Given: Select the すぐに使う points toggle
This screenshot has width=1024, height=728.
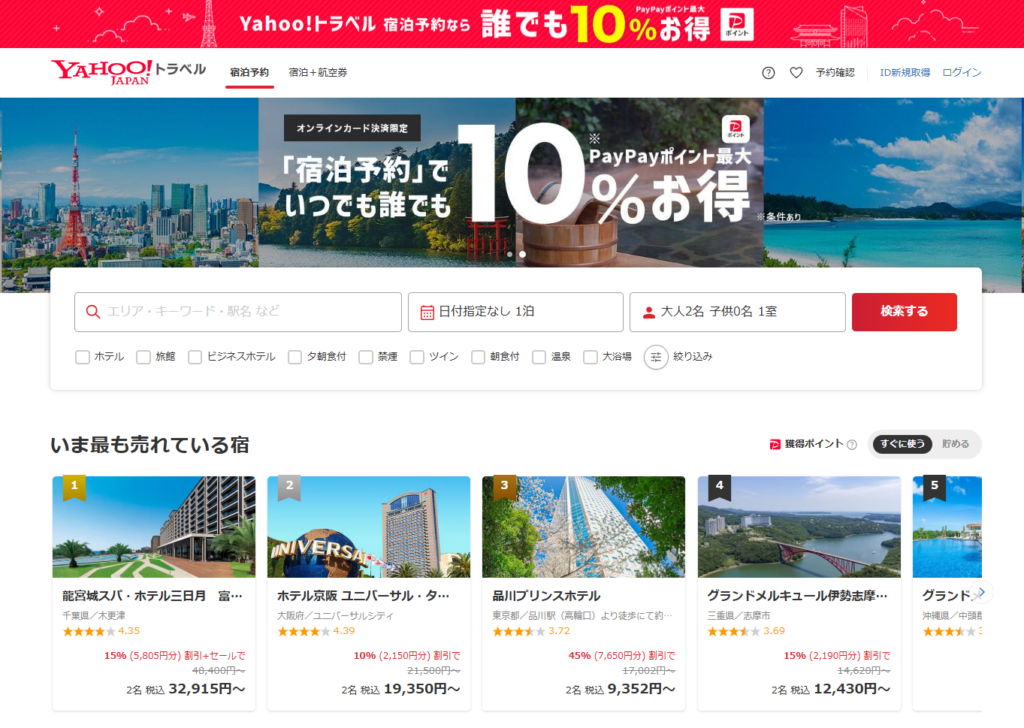Looking at the screenshot, I should tap(903, 444).
